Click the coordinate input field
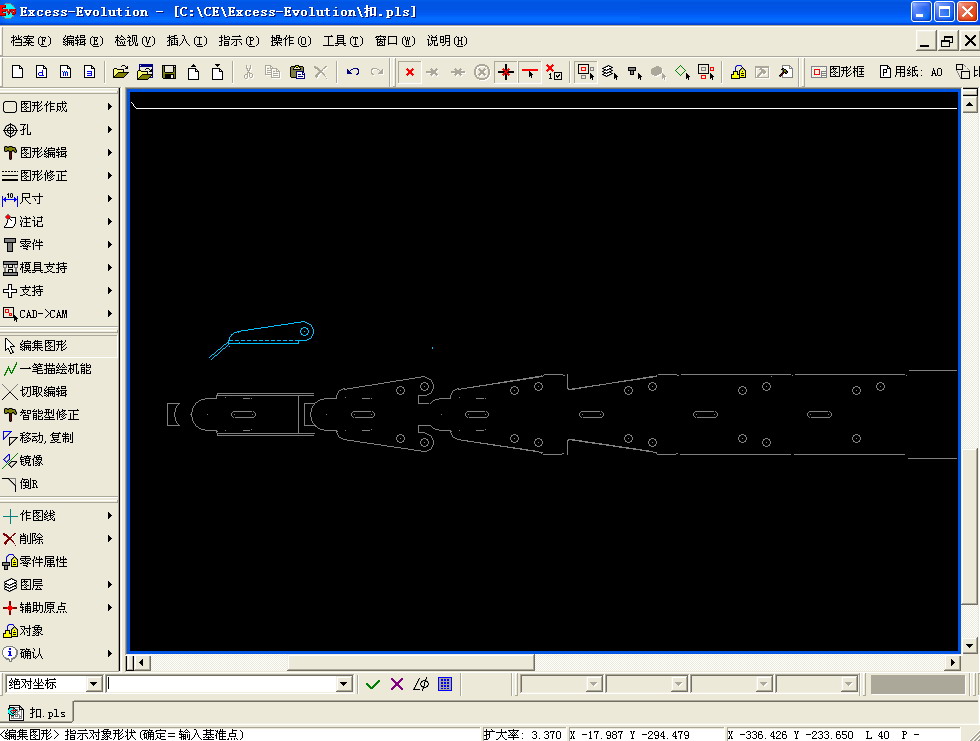This screenshot has width=980, height=741. (222, 684)
